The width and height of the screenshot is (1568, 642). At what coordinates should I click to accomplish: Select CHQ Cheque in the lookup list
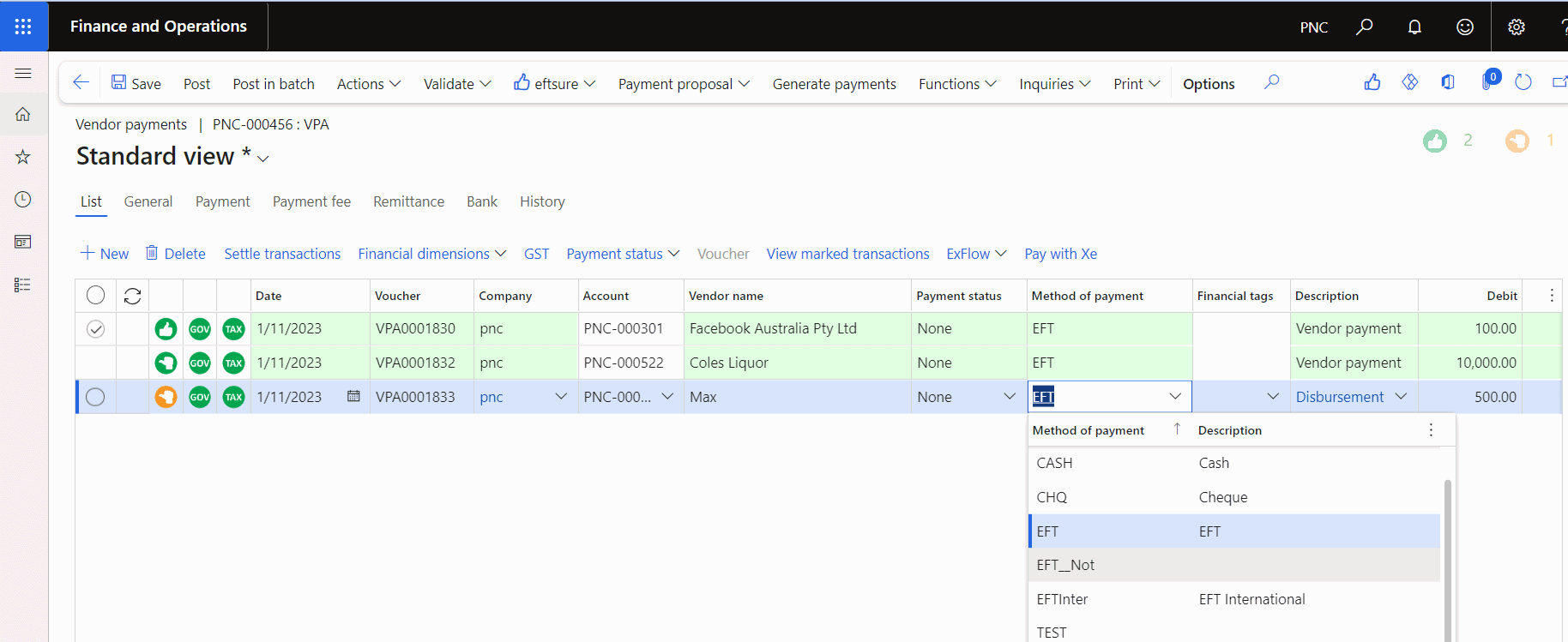tap(1234, 497)
